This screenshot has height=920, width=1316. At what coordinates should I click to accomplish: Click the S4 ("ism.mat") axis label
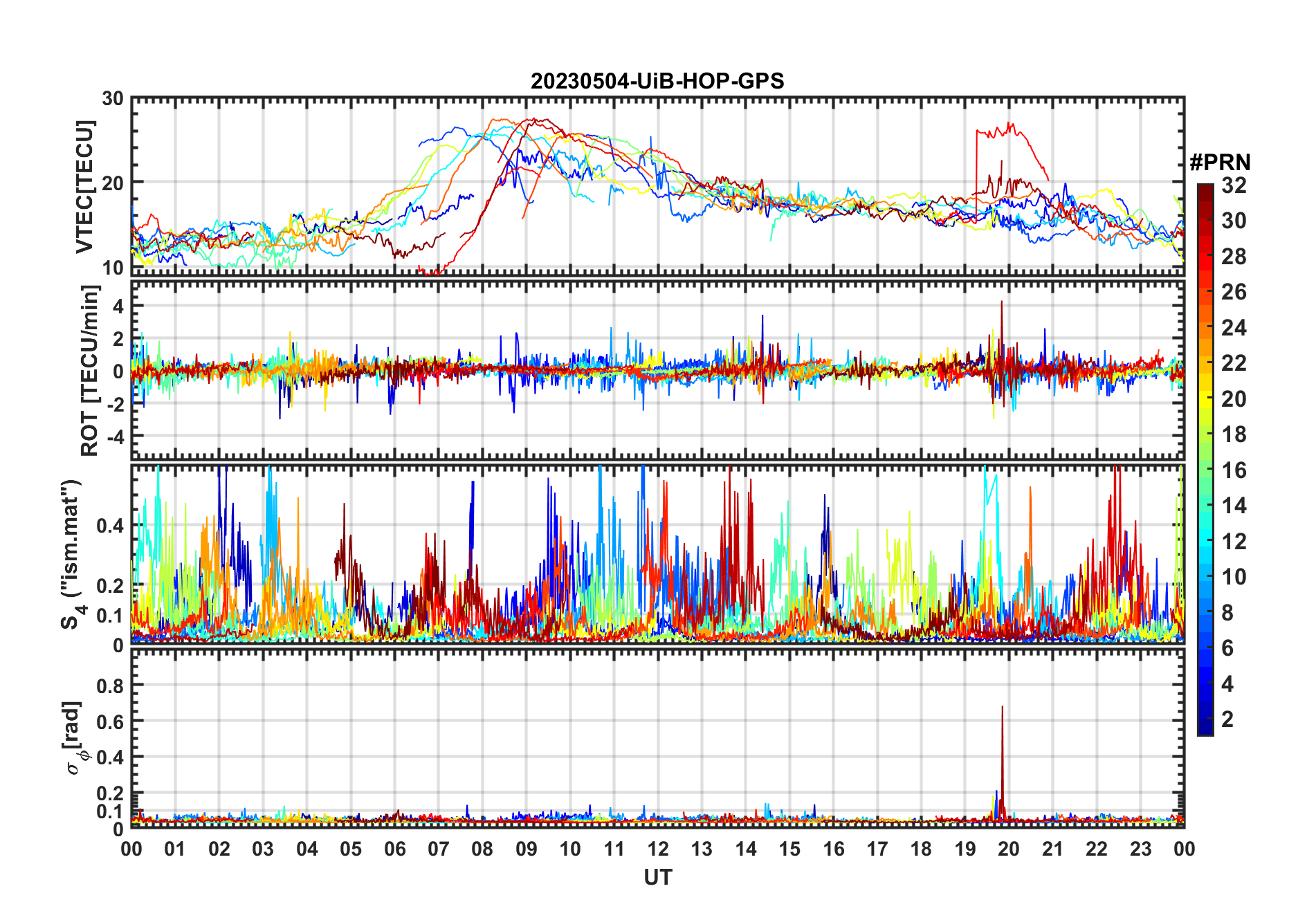point(72,553)
